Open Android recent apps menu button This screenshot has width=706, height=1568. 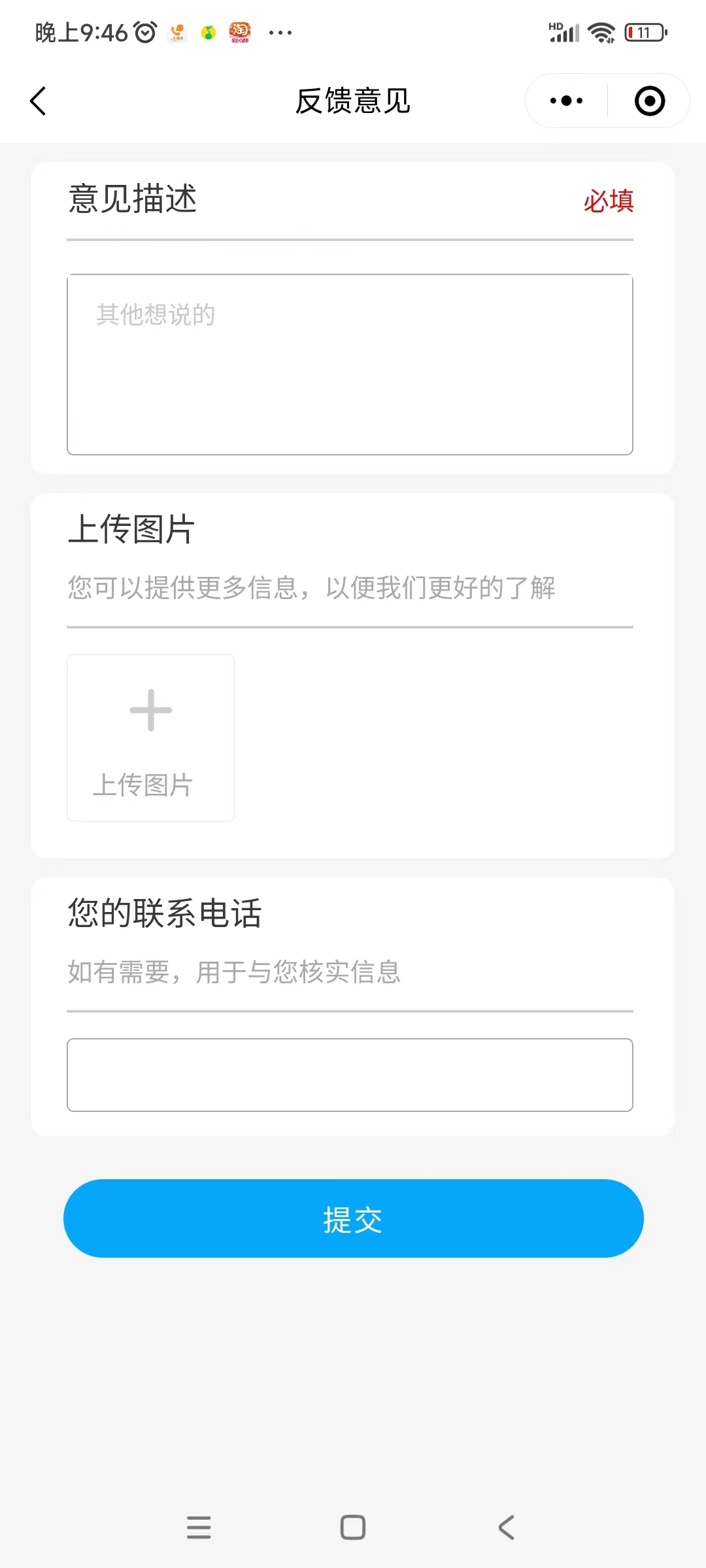(199, 1527)
